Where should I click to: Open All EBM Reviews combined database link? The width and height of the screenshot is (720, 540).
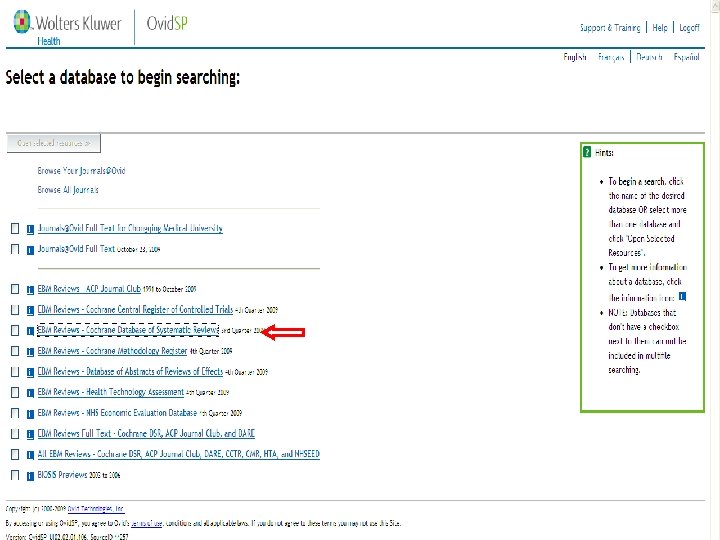(x=179, y=454)
